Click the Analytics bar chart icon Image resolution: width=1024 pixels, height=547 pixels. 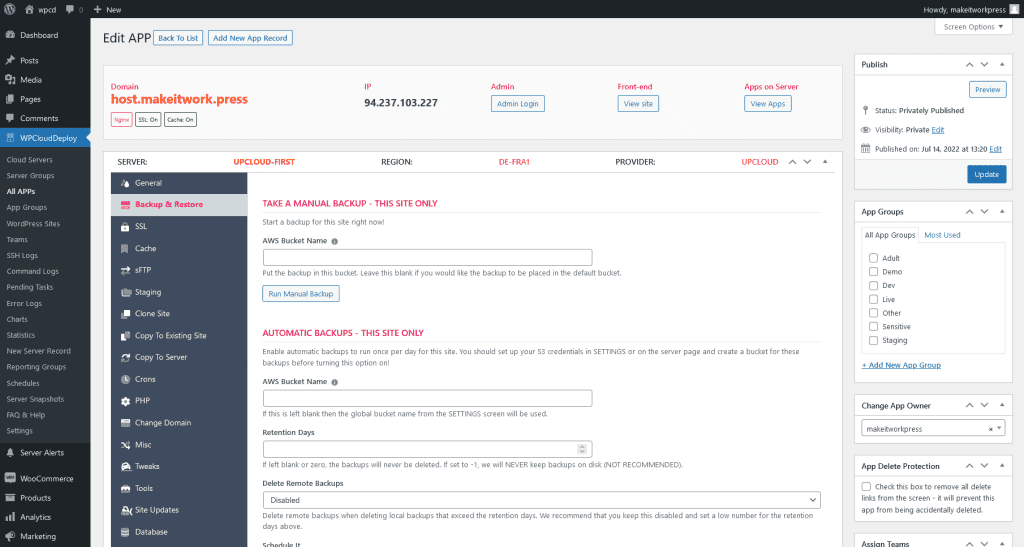[10, 517]
